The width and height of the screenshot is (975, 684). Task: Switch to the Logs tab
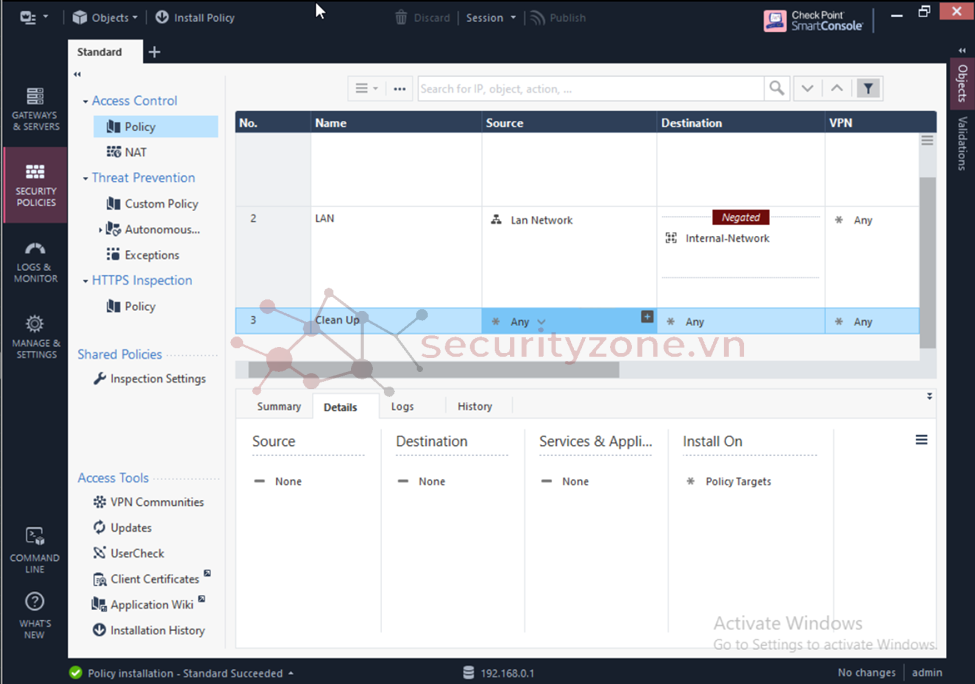[x=402, y=406]
